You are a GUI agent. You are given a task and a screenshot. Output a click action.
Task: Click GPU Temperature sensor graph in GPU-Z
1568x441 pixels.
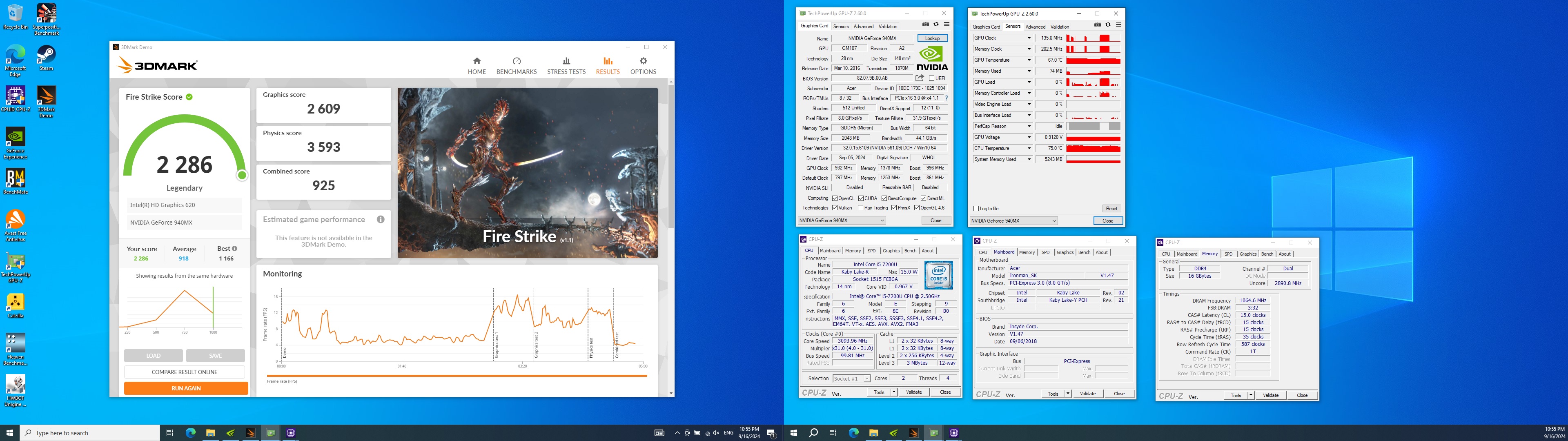[x=1093, y=60]
